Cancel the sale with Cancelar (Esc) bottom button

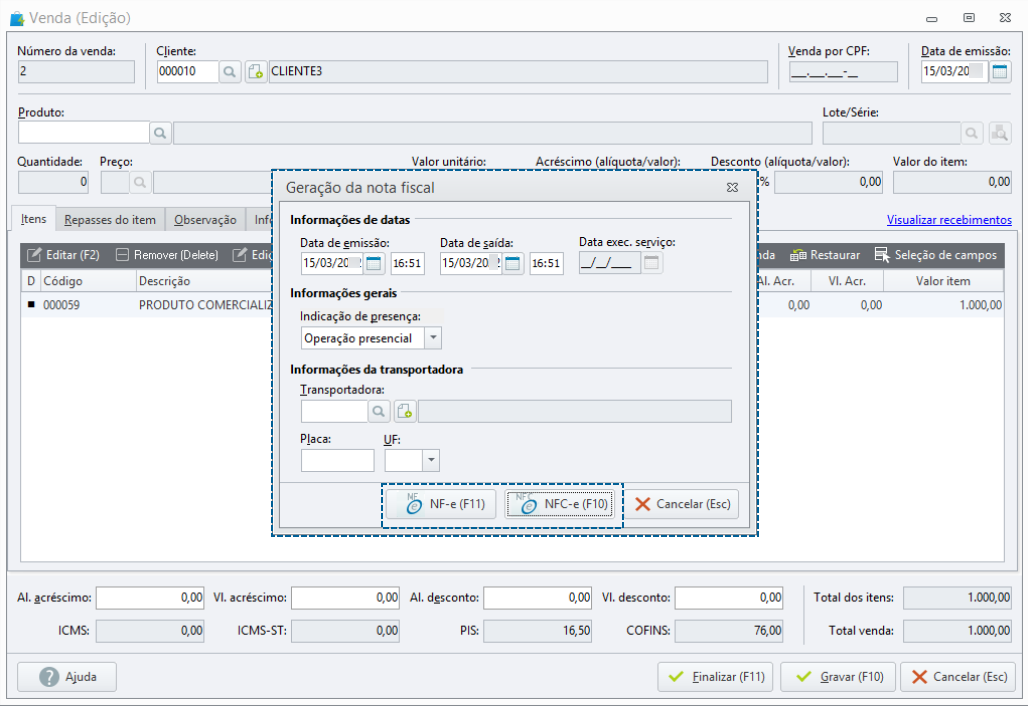[x=958, y=676]
